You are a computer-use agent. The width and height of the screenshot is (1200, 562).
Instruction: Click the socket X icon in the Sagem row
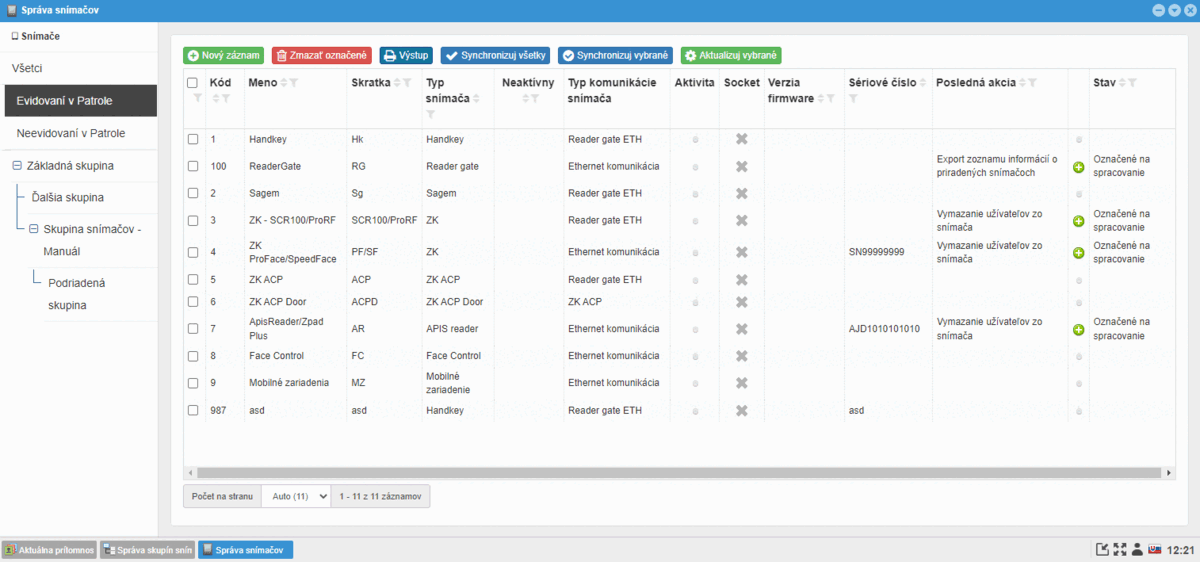[x=742, y=193]
